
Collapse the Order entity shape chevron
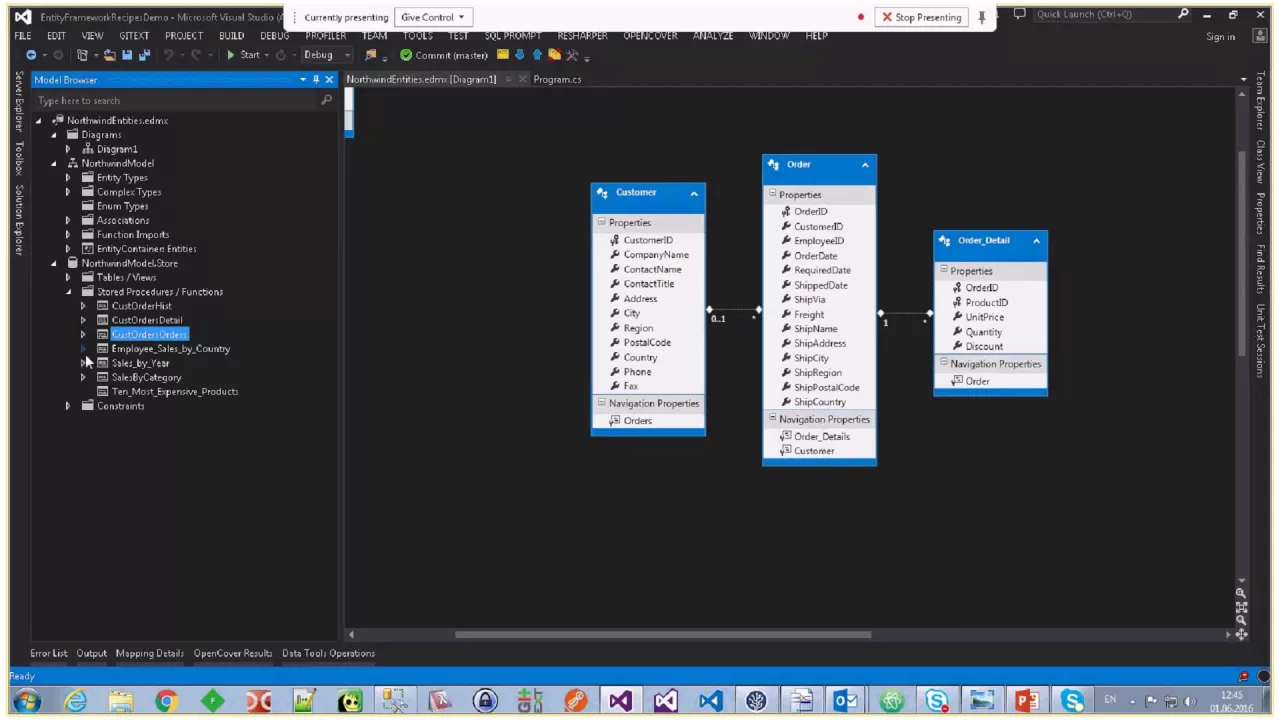865,165
